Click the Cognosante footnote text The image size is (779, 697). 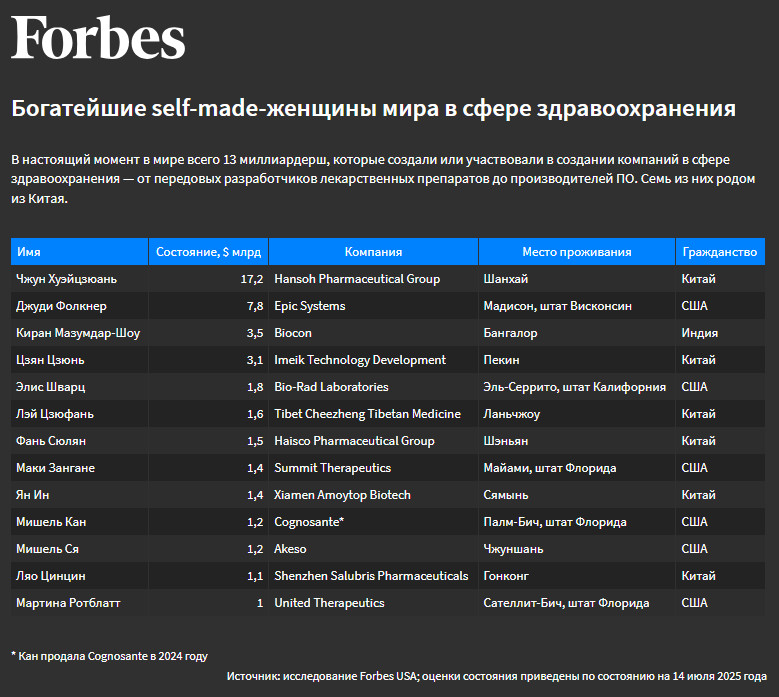pyautogui.click(x=109, y=656)
